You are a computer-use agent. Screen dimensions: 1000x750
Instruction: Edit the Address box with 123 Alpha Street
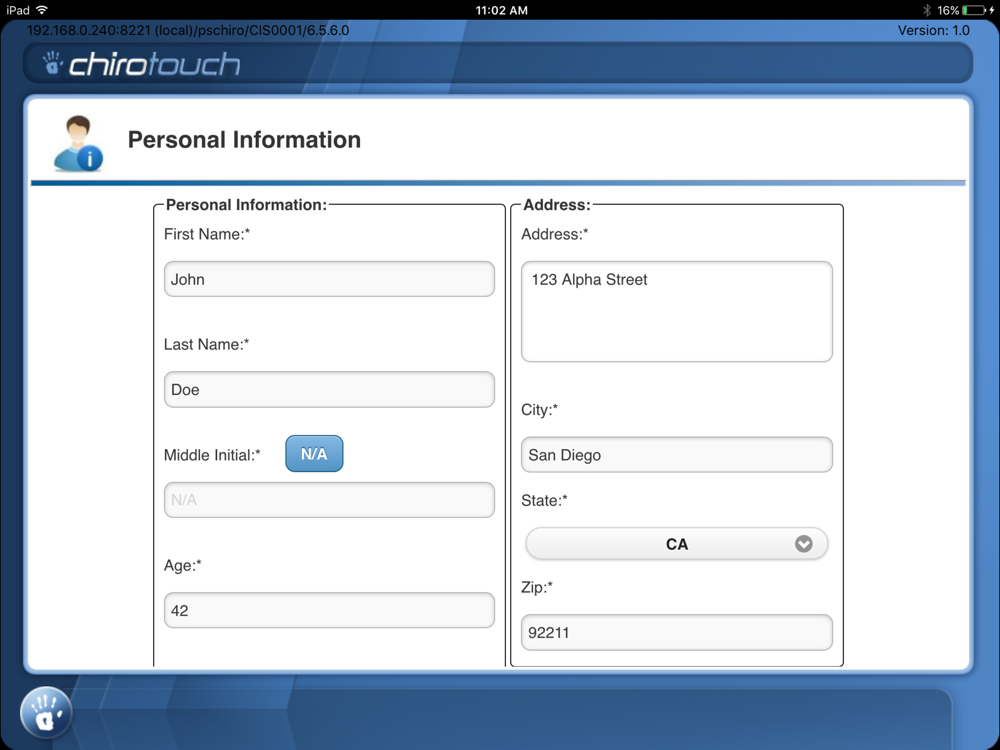pos(677,311)
